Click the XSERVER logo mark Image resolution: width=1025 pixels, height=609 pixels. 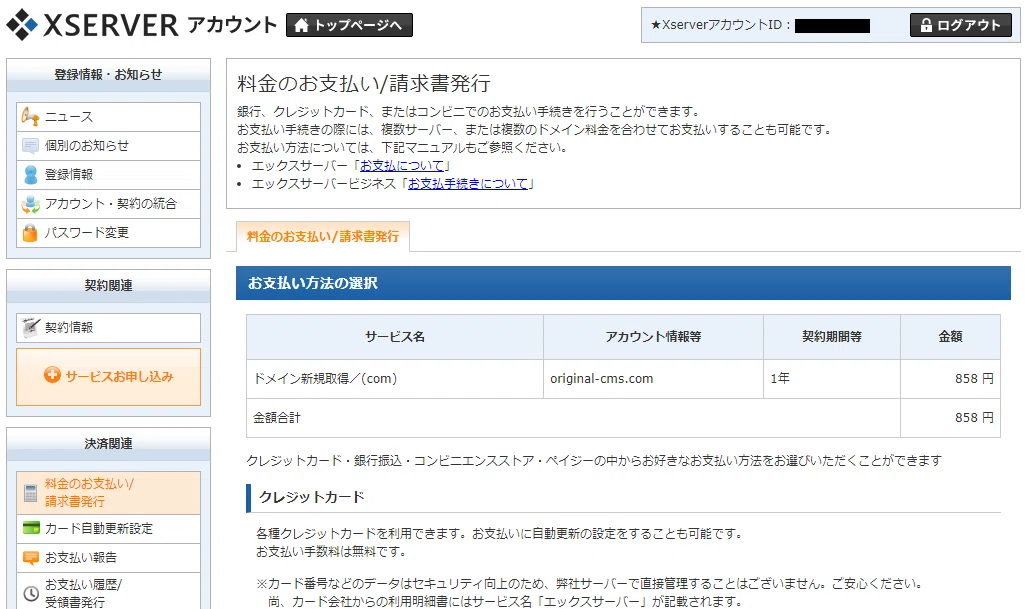22,25
